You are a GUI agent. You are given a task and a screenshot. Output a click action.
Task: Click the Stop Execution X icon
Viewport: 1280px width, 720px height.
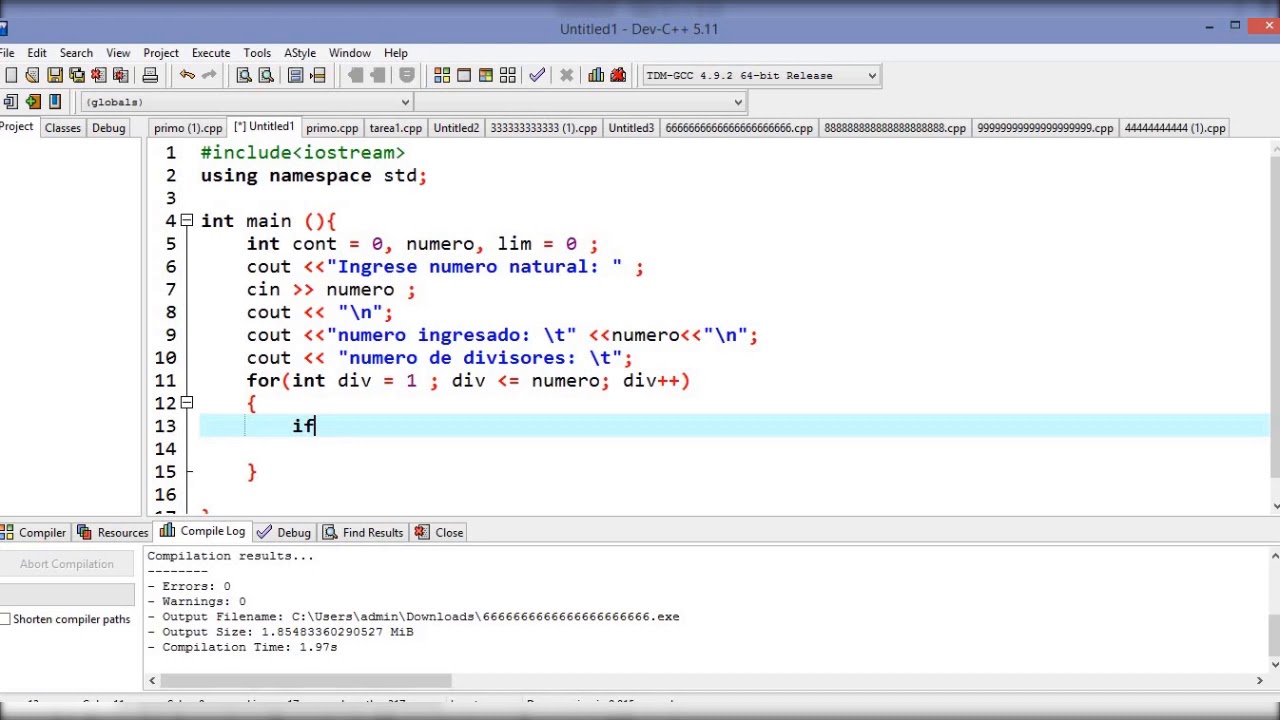click(566, 75)
